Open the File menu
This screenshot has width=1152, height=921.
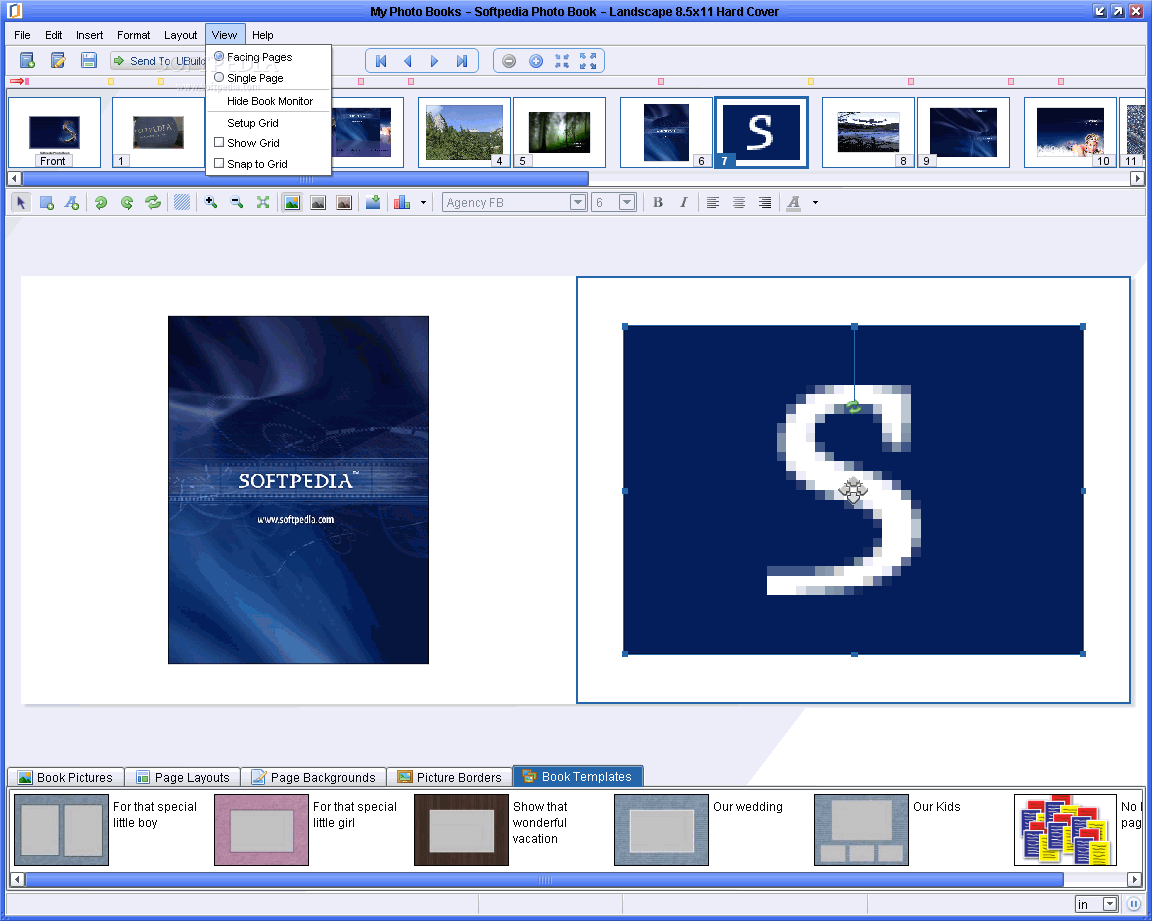click(x=22, y=35)
